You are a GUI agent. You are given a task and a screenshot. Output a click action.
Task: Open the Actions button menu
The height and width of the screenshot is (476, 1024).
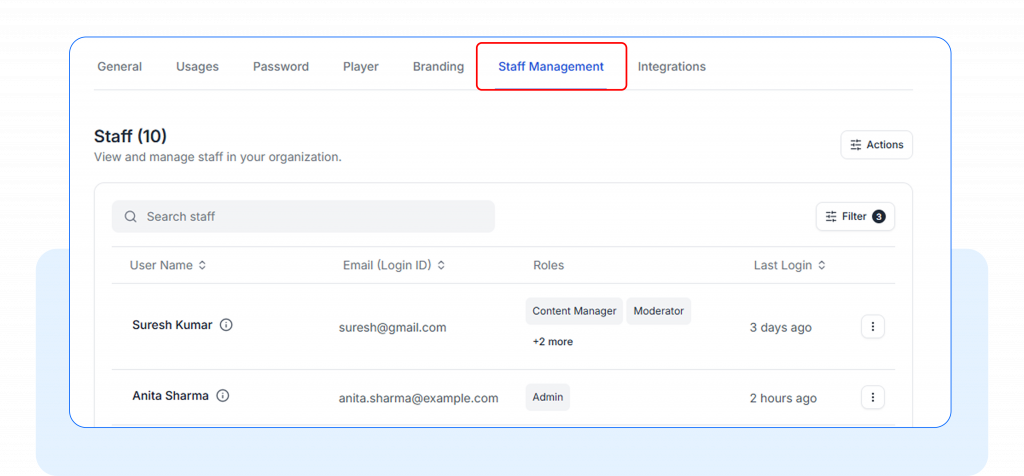[x=876, y=145]
